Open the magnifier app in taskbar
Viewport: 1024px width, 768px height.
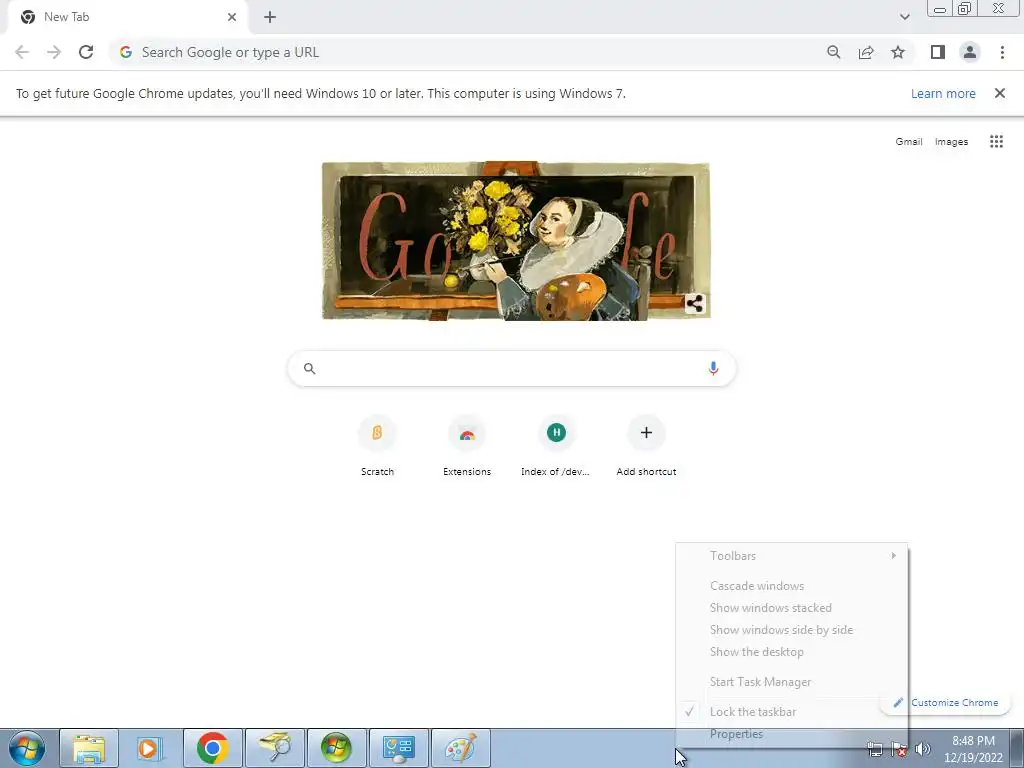[274, 748]
